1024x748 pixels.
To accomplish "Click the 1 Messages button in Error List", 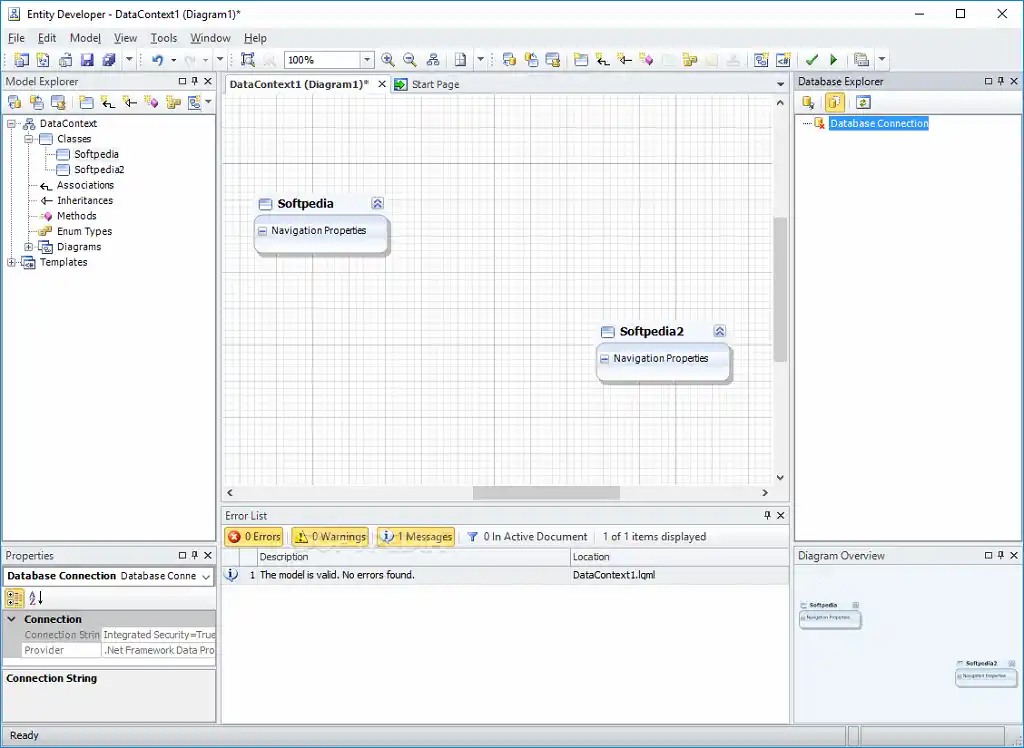I will point(416,536).
